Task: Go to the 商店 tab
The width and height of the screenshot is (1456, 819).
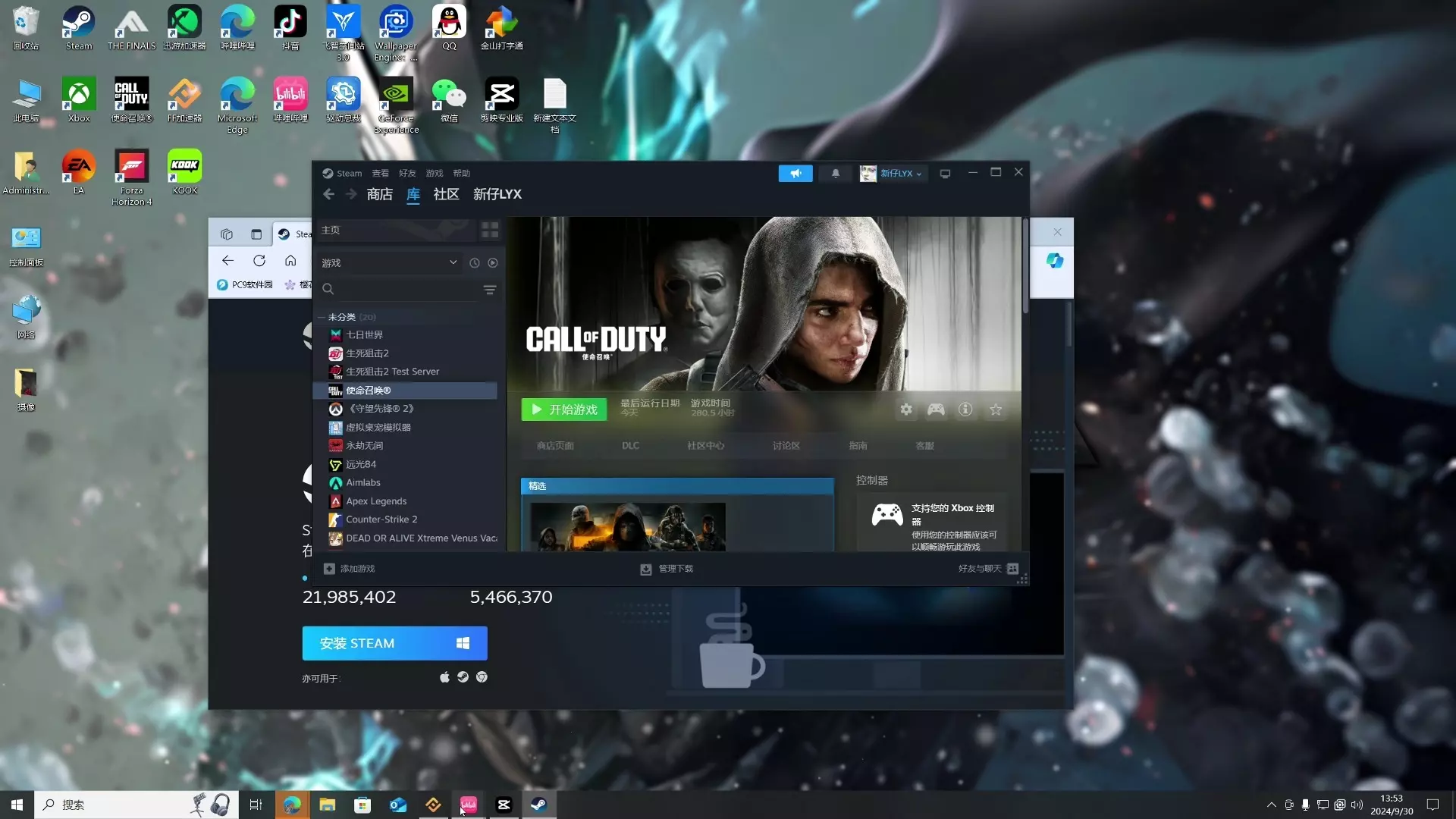Action: coord(379,194)
